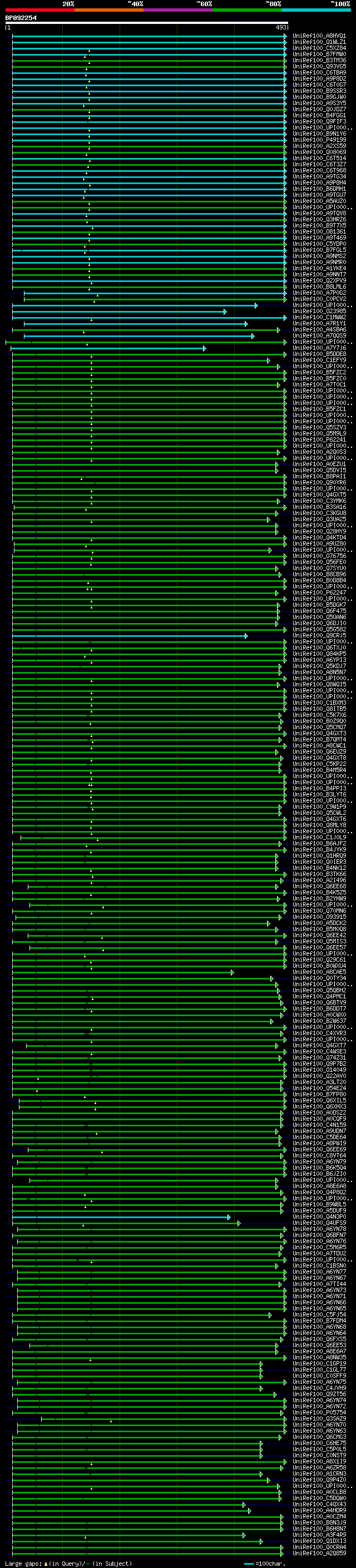Select the UniRef100_A8HVQ1 hit label
This screenshot has width=356, height=1568.
319,36
